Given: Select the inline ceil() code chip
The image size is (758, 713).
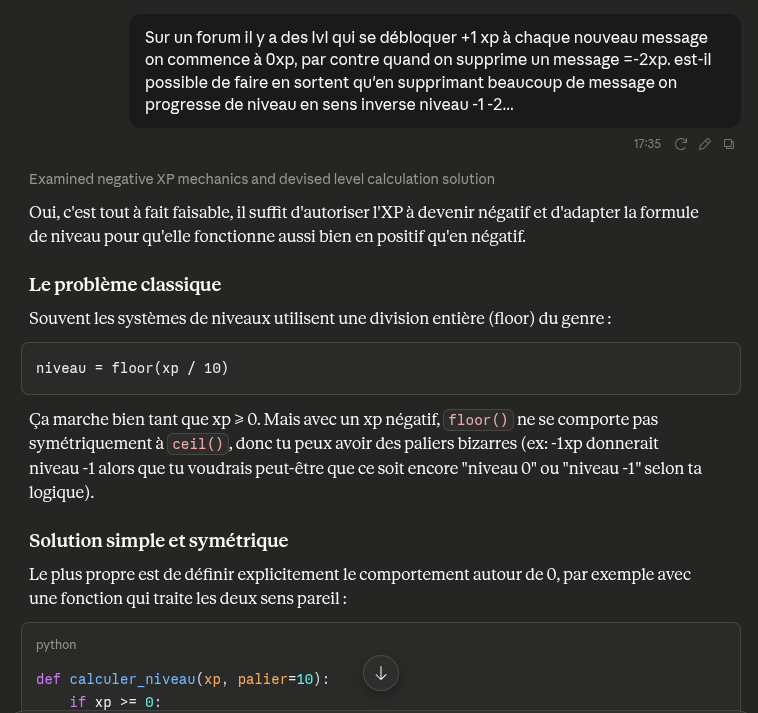Looking at the screenshot, I should coord(198,444).
